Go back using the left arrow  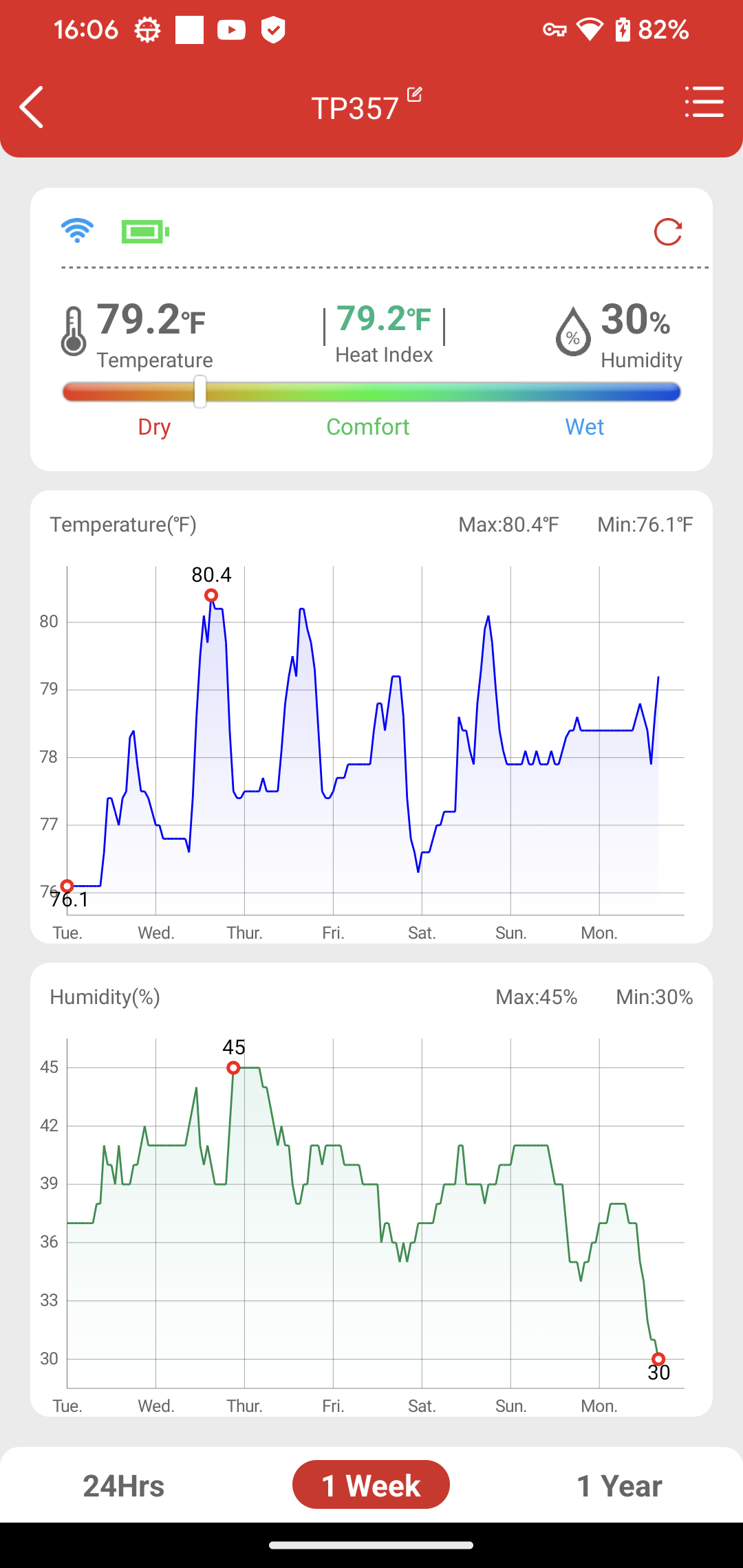(32, 107)
